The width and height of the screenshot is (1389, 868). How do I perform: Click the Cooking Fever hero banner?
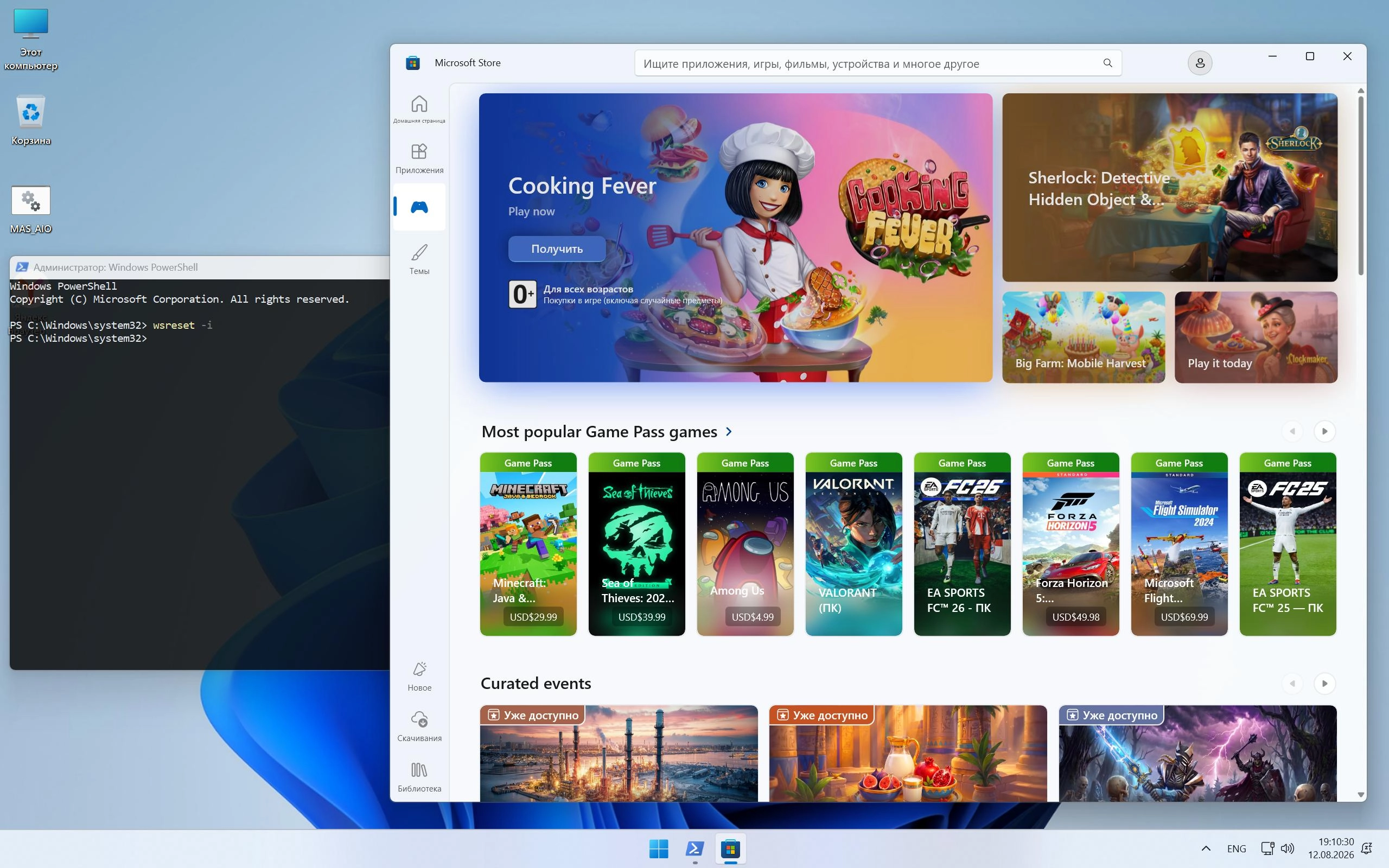click(735, 238)
